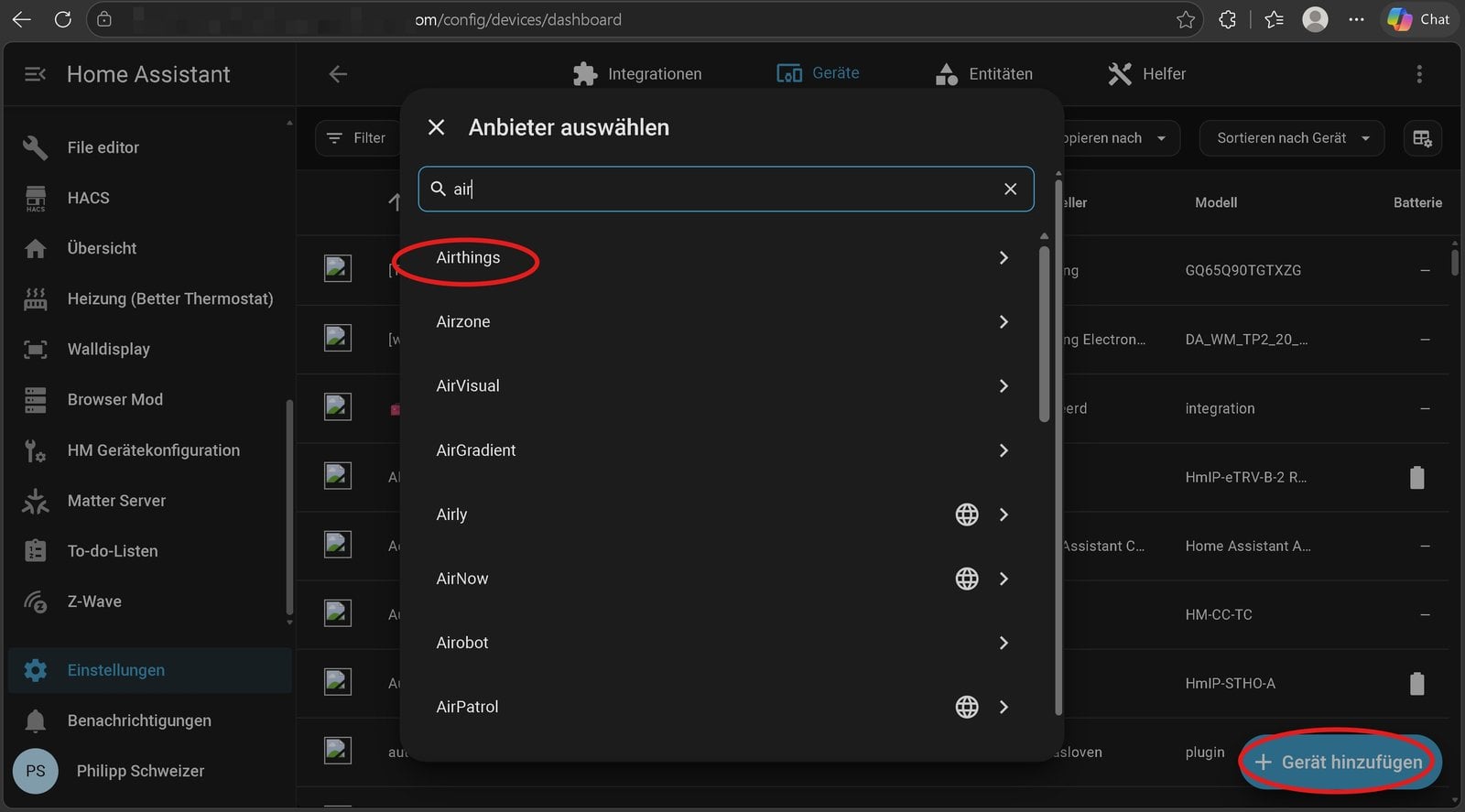
Task: Expand the Airthings row chevron
Action: (1004, 258)
